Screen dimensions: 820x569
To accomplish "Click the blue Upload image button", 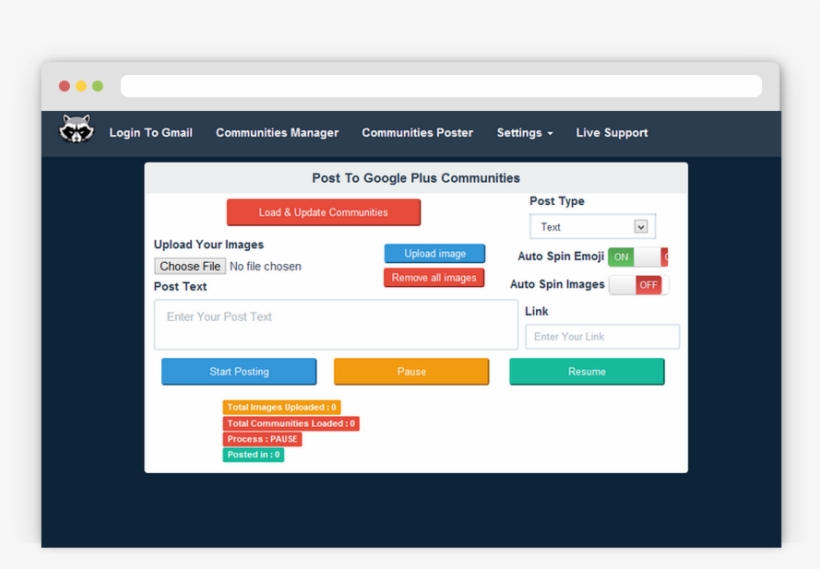I will pyautogui.click(x=434, y=254).
